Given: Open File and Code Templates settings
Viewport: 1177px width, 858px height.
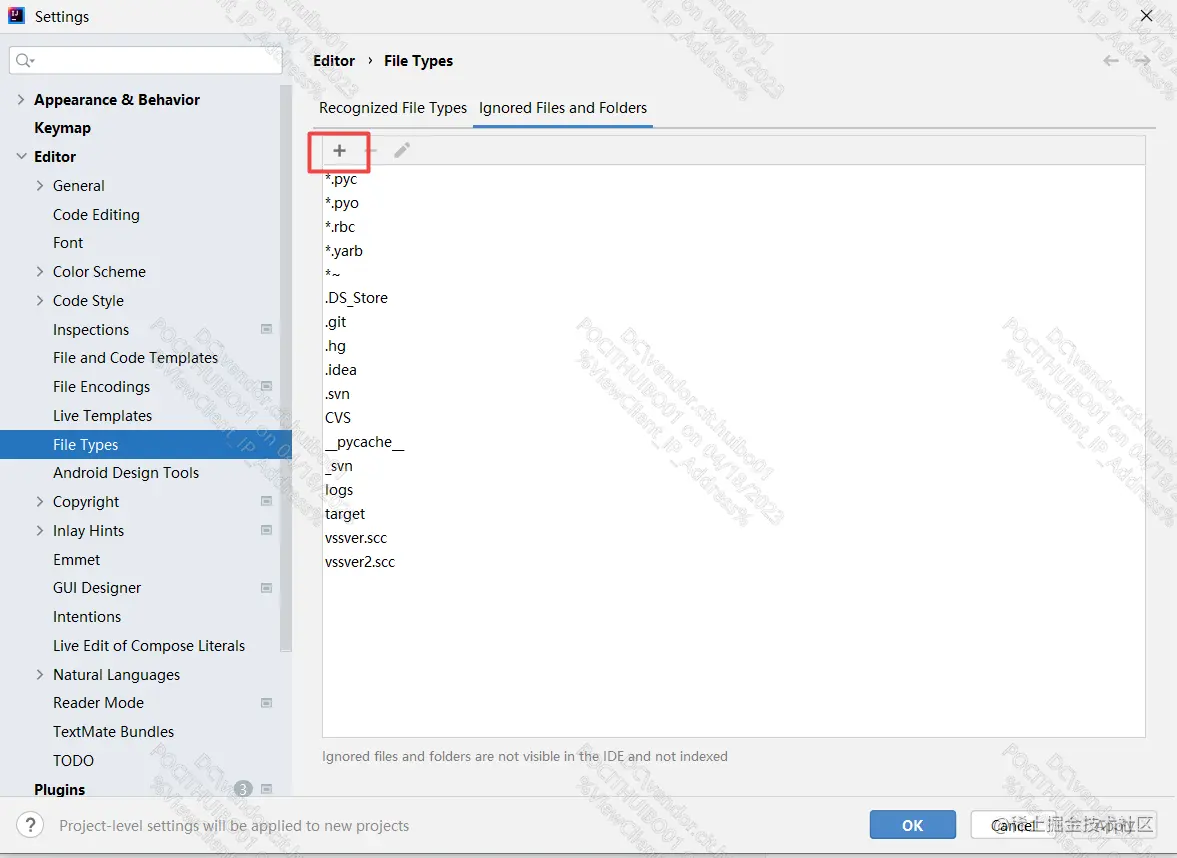Looking at the screenshot, I should click(x=135, y=358).
